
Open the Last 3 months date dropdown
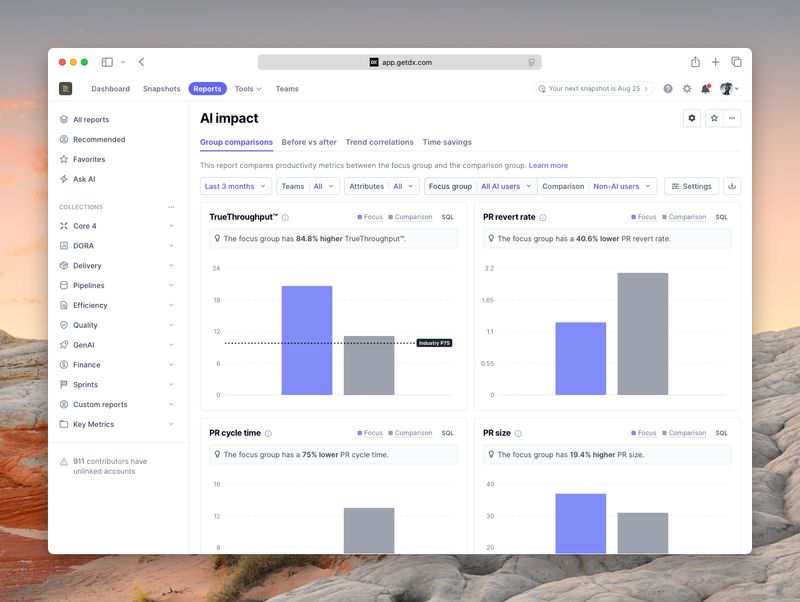point(236,186)
